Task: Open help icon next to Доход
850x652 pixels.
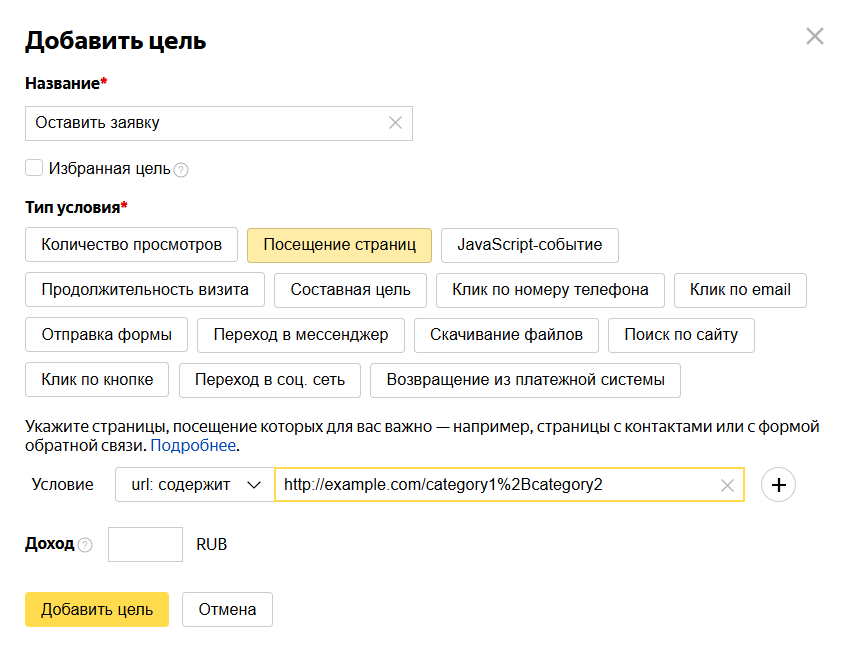Action: pyautogui.click(x=85, y=545)
